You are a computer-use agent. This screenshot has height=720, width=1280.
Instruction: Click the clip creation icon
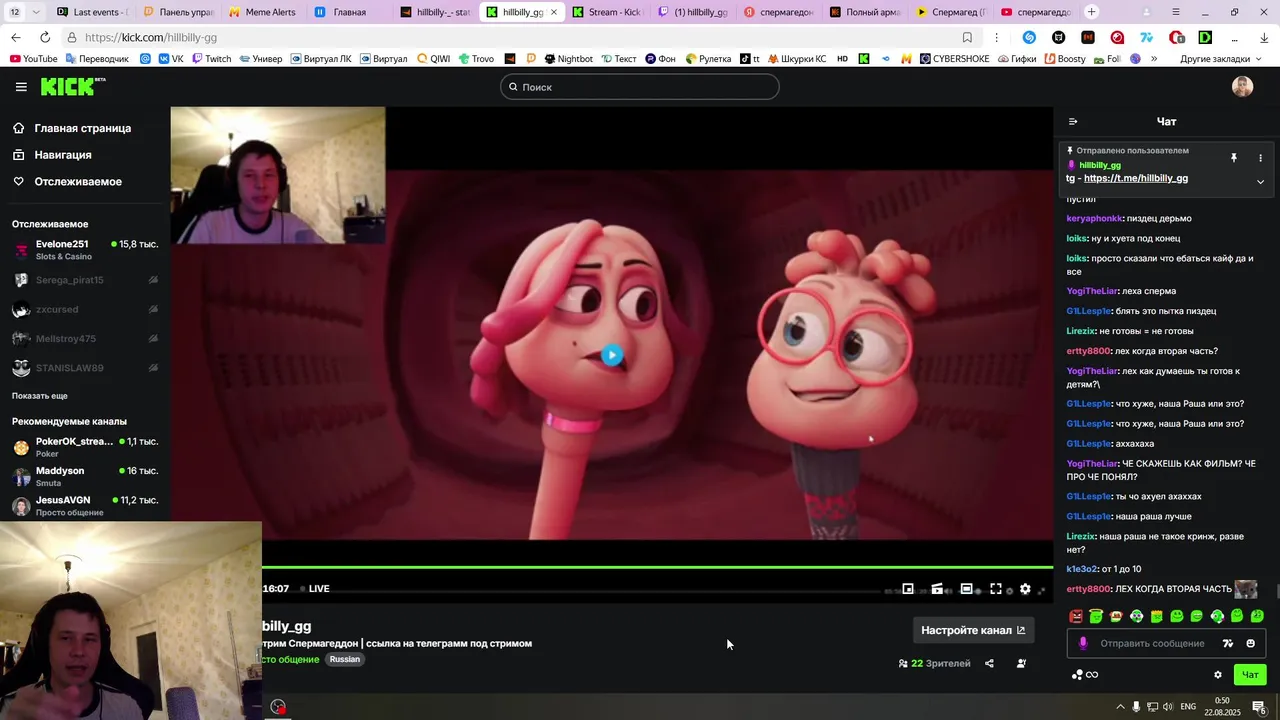tap(937, 589)
